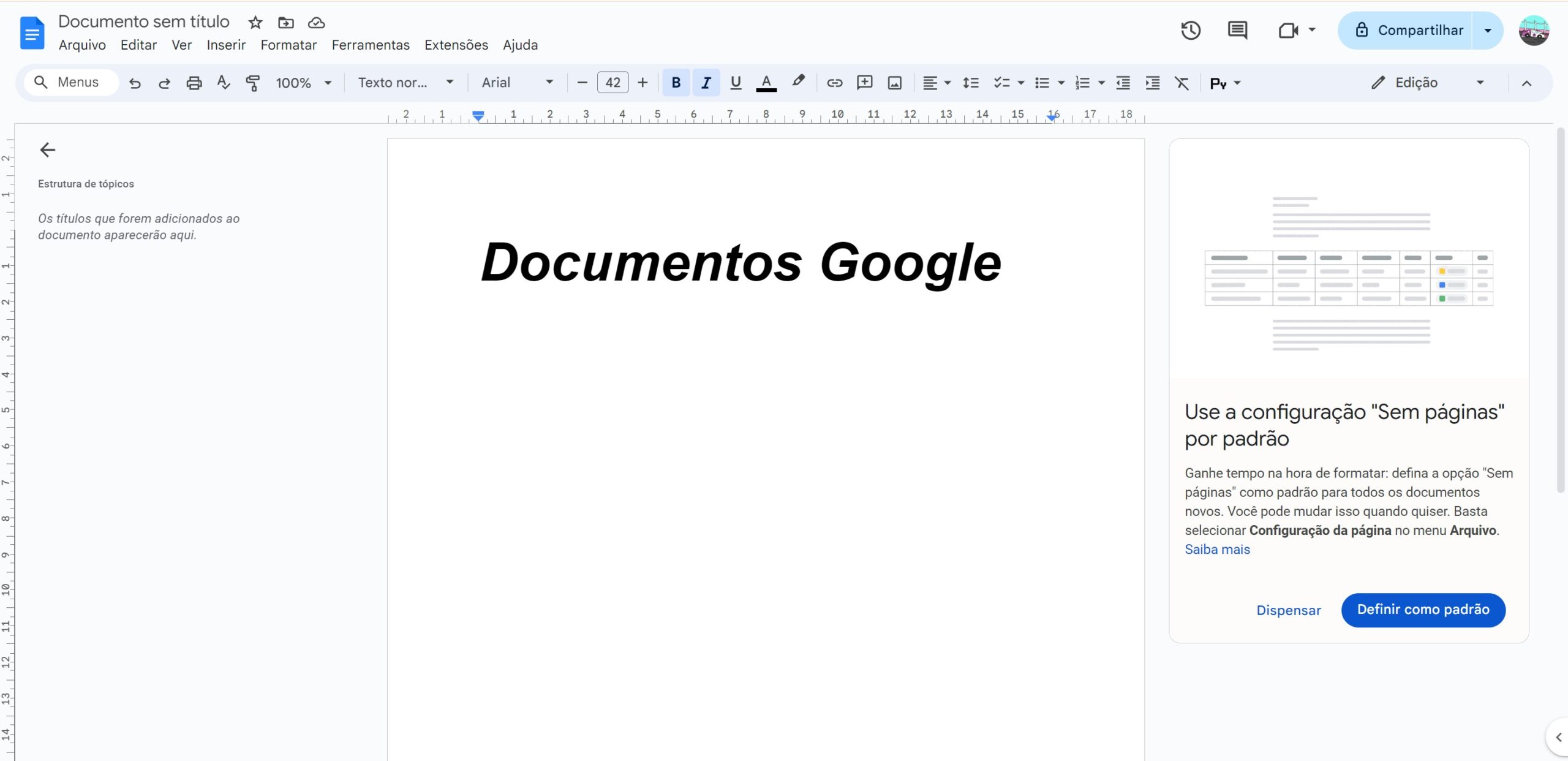Toggle italic formatting
Viewport: 1568px width, 761px height.
click(706, 82)
